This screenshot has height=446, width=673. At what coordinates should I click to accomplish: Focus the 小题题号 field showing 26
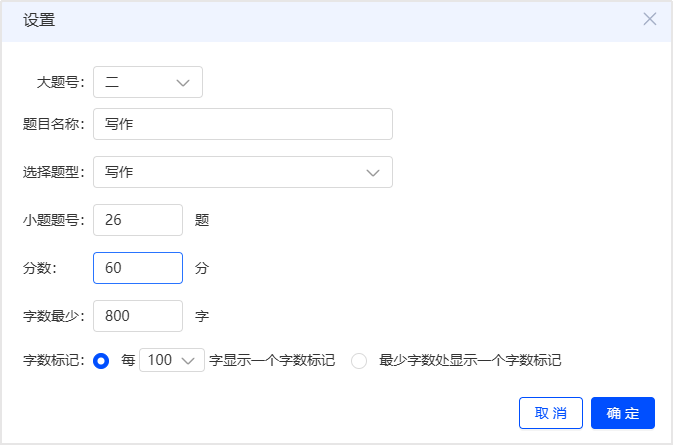click(138, 220)
